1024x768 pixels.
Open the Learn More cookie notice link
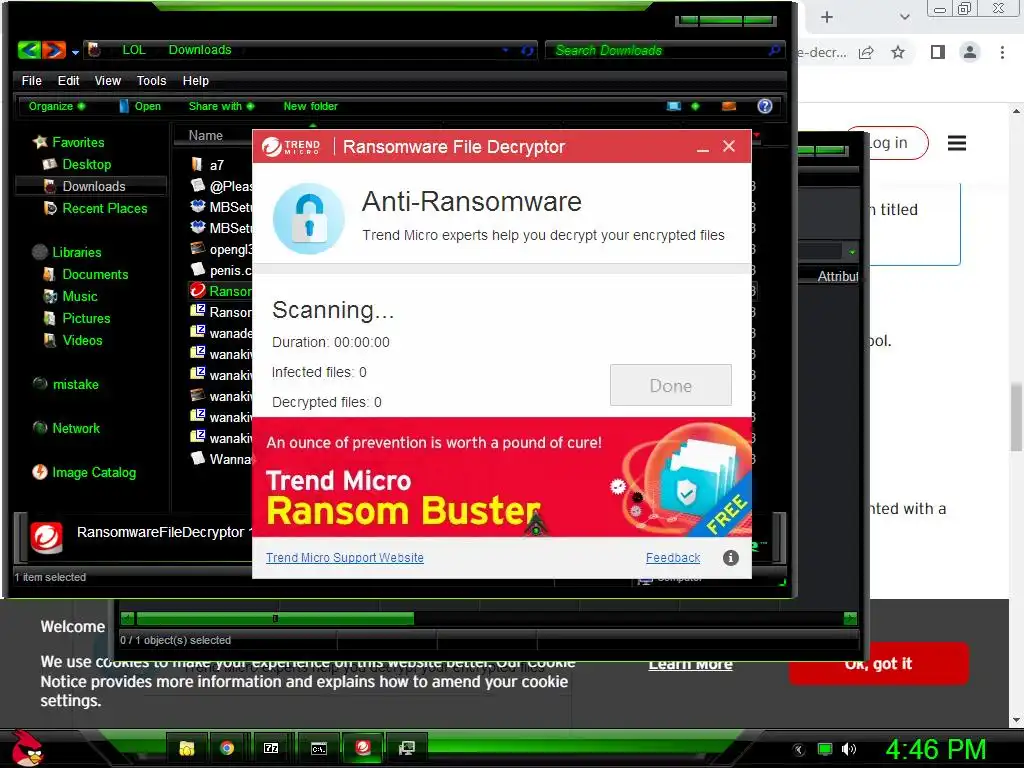click(690, 664)
